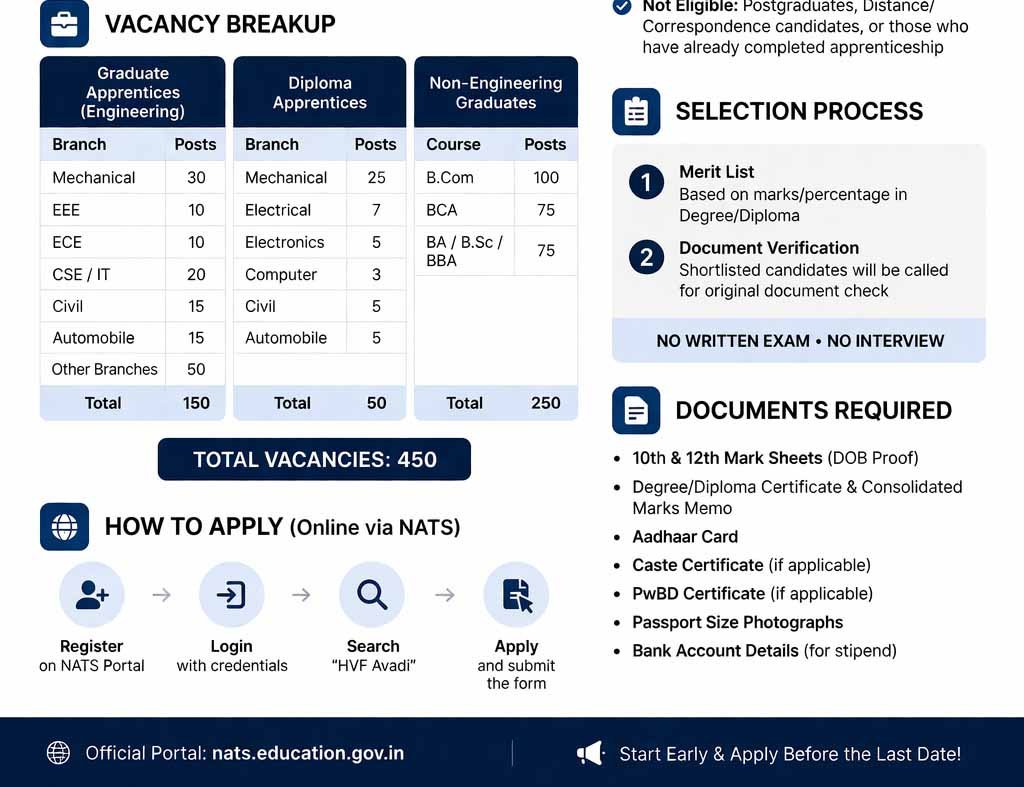Expand the Diploma Apprentices column header
Screen dimensions: 1024x787
[x=319, y=90]
